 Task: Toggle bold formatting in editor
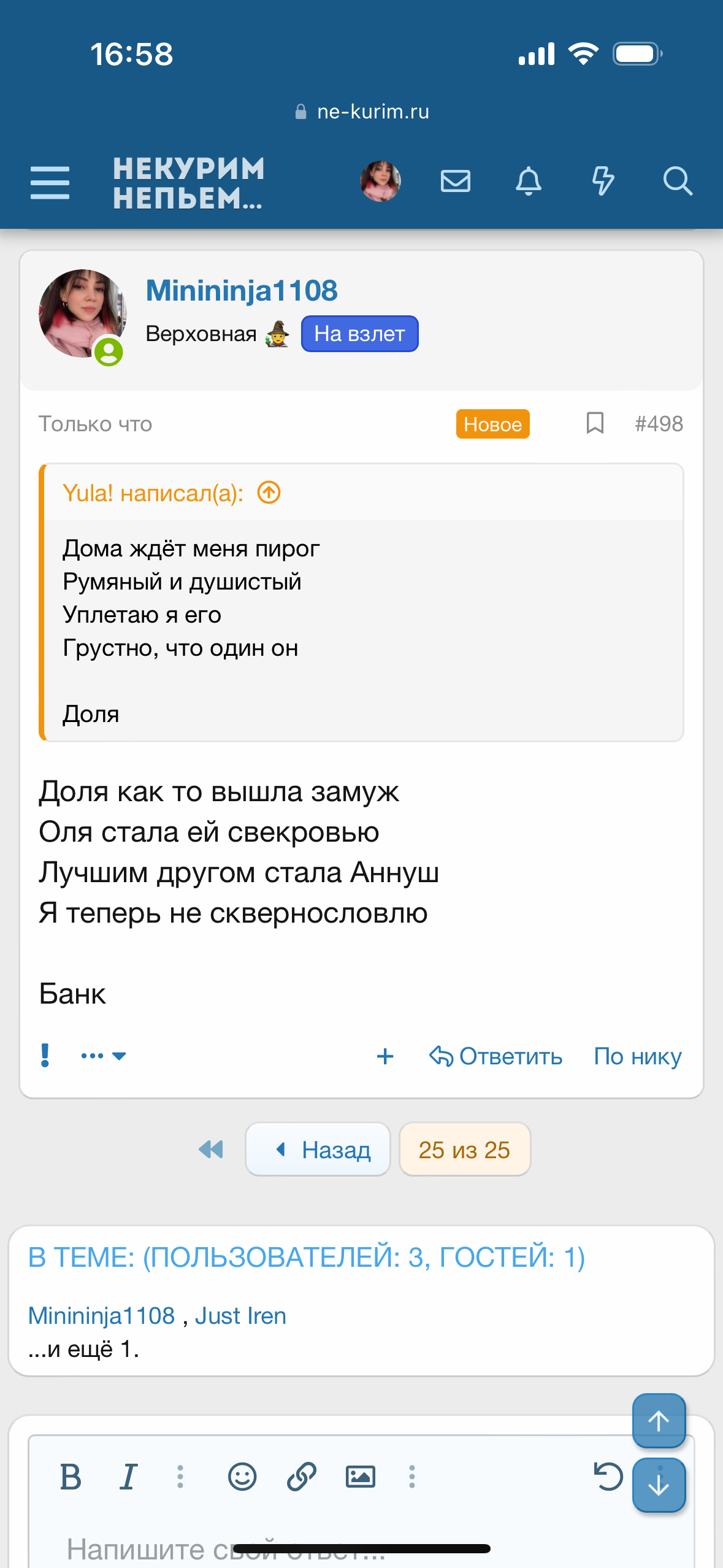(x=71, y=1476)
